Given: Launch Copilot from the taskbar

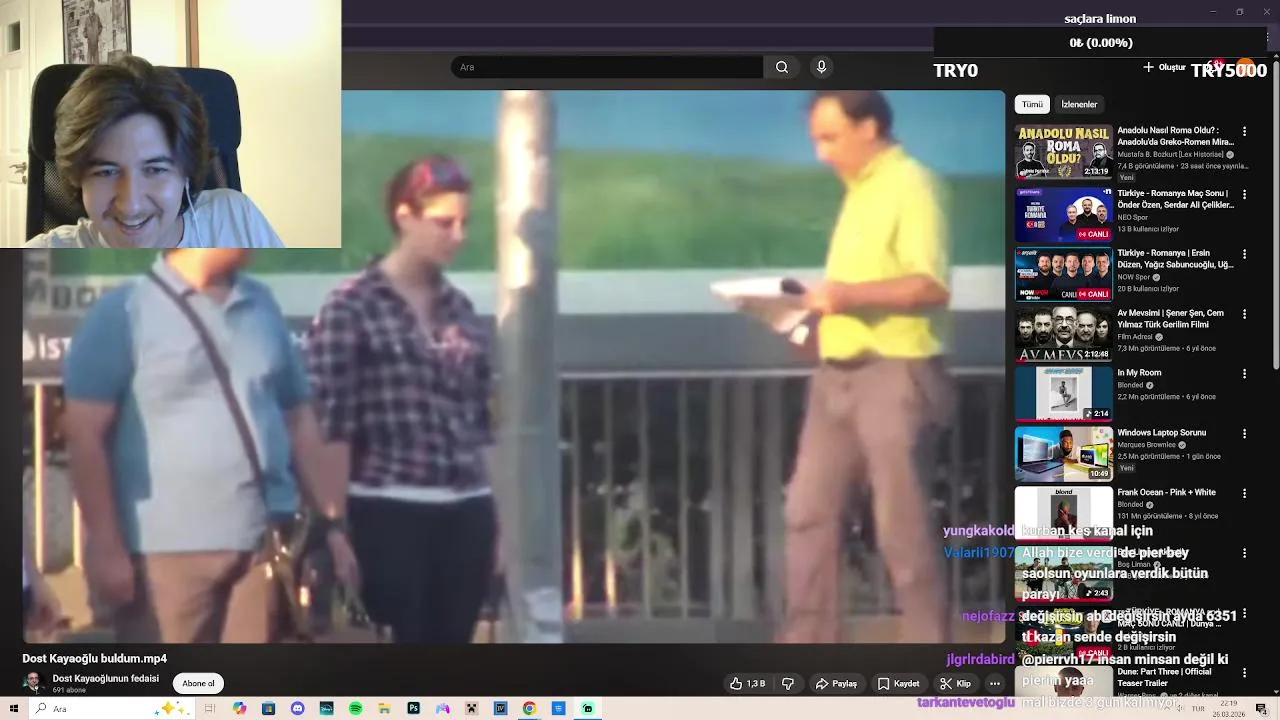Looking at the screenshot, I should pyautogui.click(x=239, y=709).
